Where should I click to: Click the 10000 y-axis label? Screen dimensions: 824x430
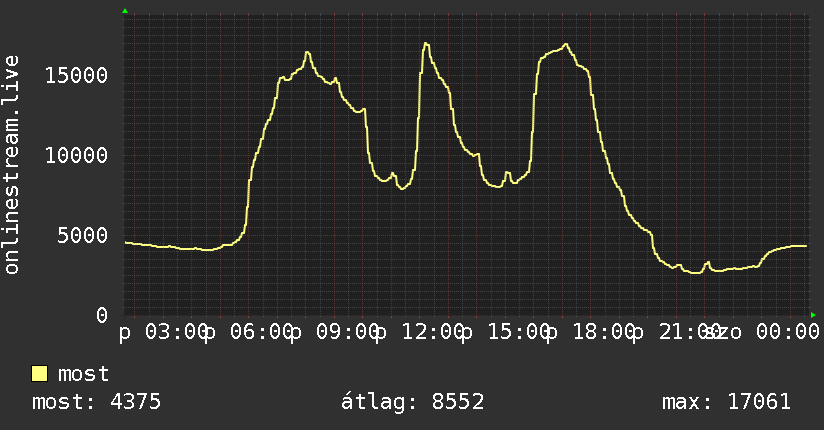[x=76, y=156]
